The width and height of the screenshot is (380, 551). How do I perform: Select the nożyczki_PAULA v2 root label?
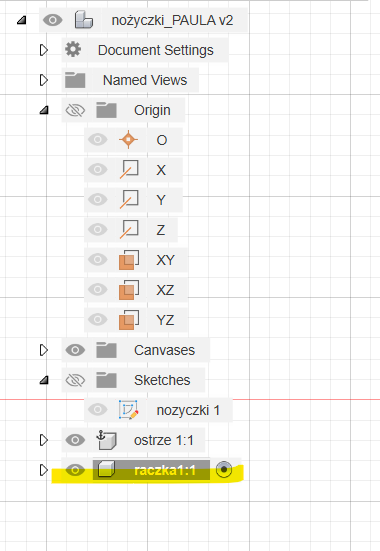tap(172, 20)
